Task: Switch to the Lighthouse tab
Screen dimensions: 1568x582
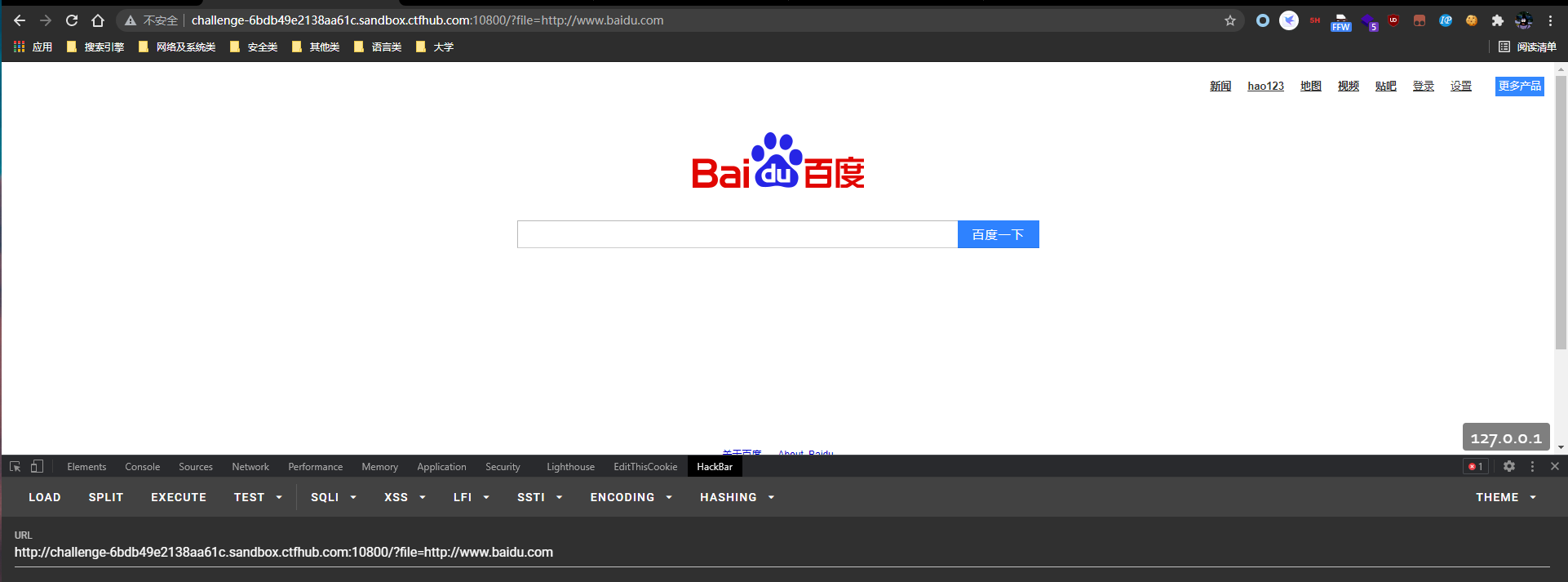Action: tap(570, 467)
